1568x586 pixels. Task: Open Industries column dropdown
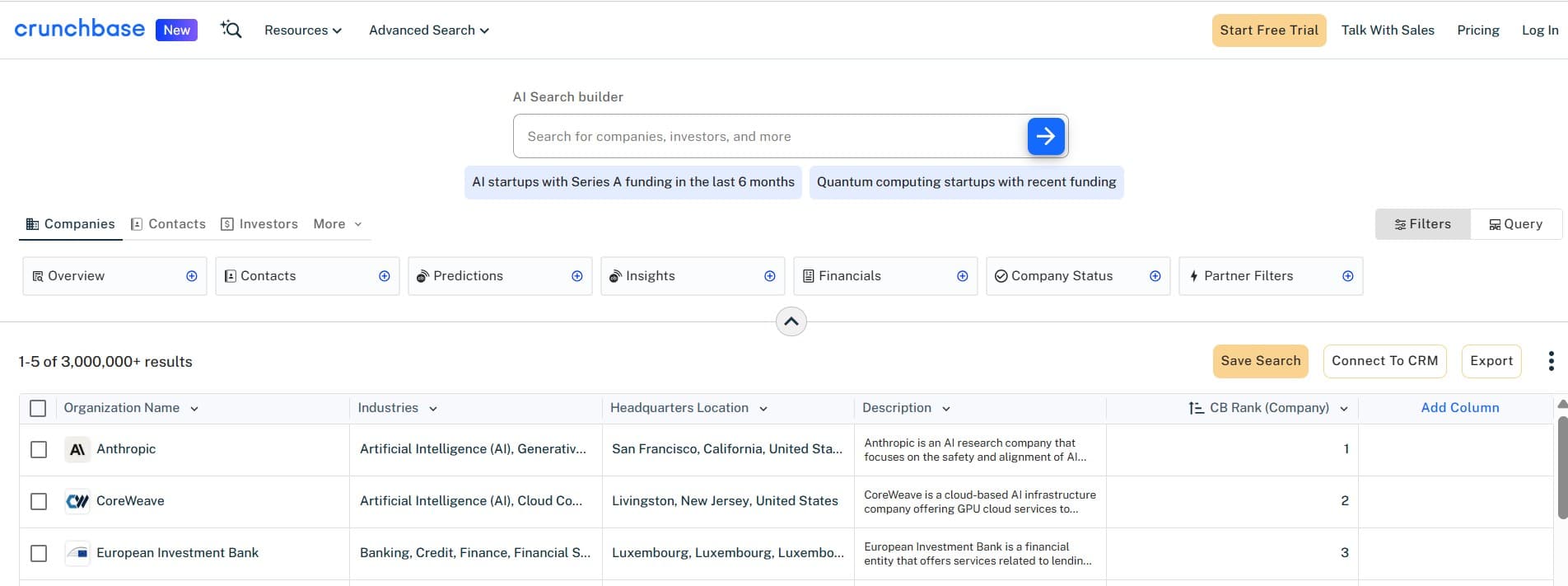click(x=433, y=409)
